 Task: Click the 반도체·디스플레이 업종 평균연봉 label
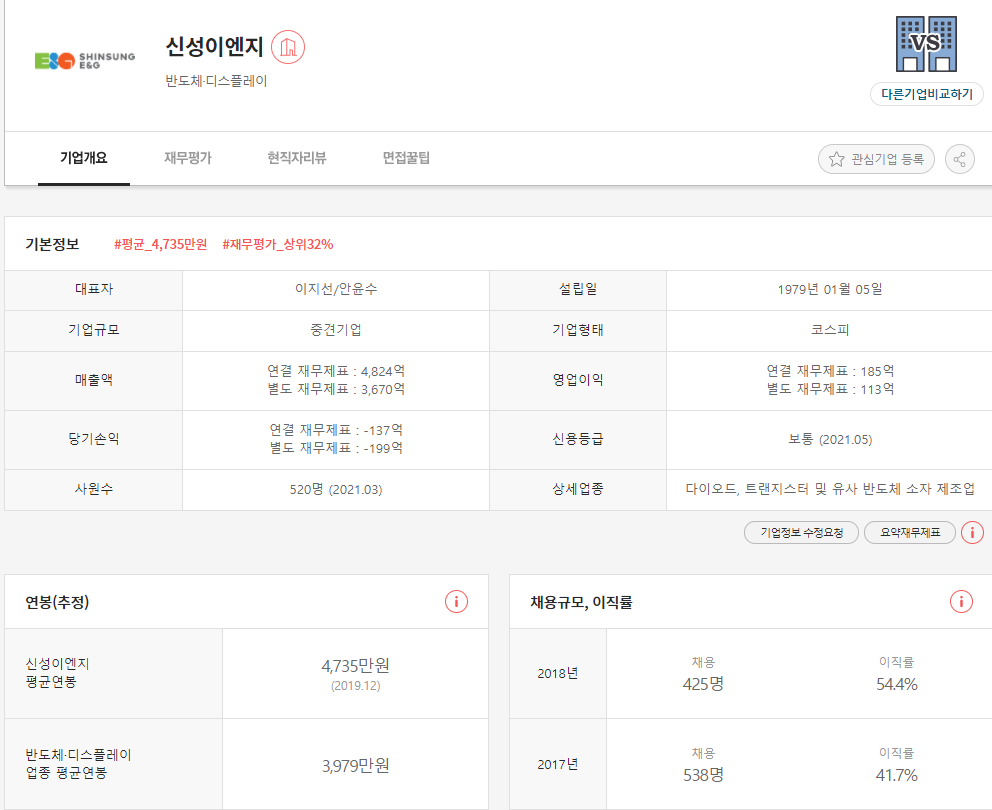pyautogui.click(x=78, y=764)
